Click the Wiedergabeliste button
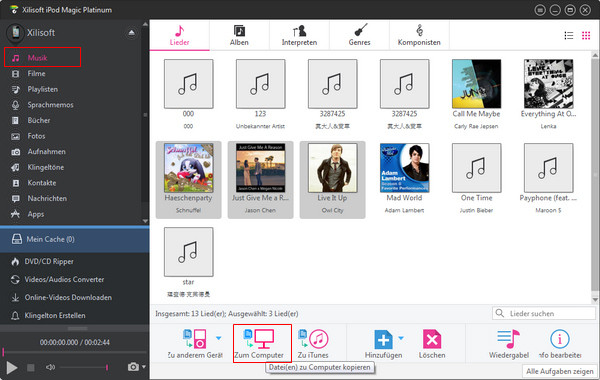600x380 pixels. coord(509,344)
